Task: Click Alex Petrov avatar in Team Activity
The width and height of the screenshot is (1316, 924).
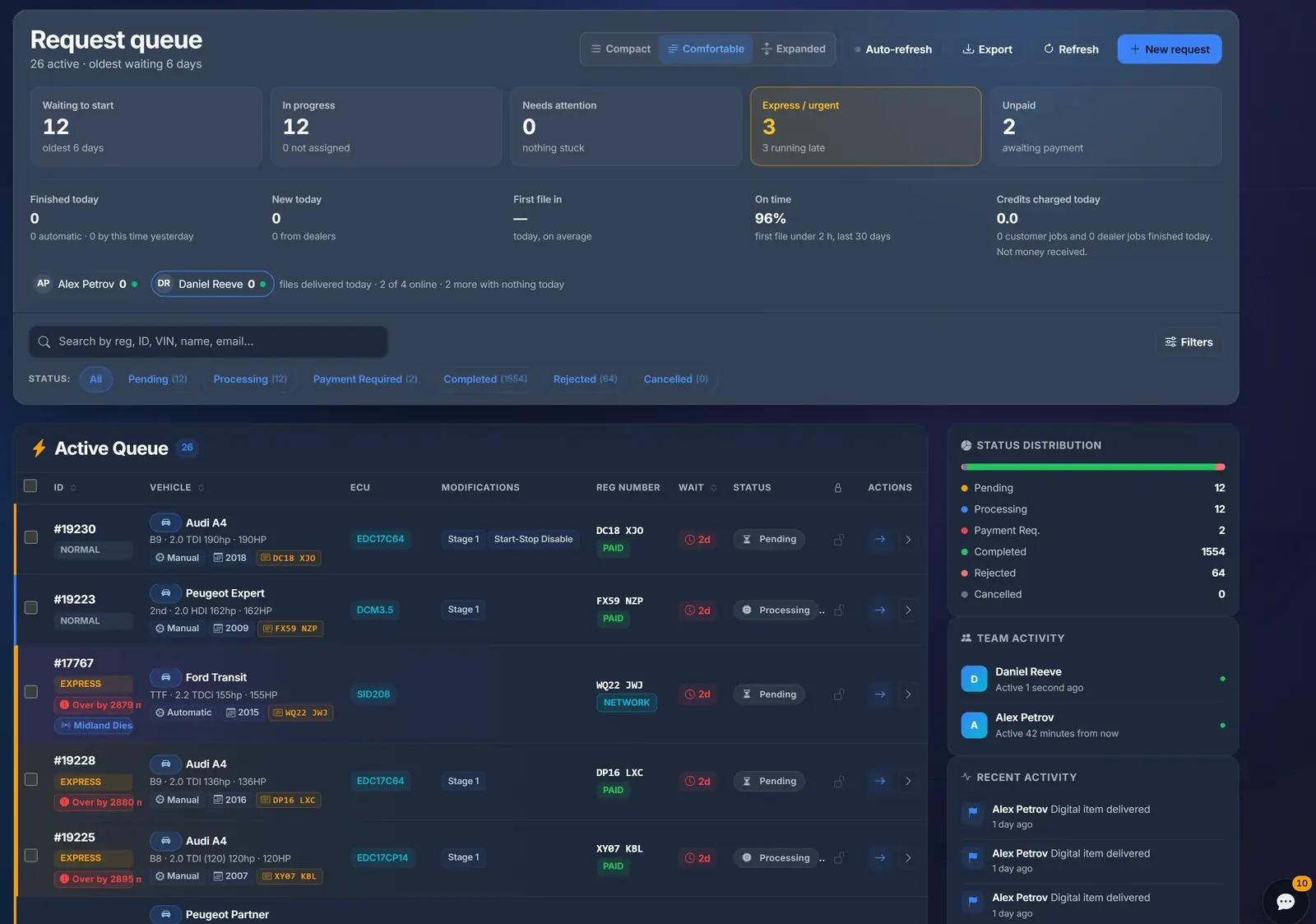Action: (974, 725)
